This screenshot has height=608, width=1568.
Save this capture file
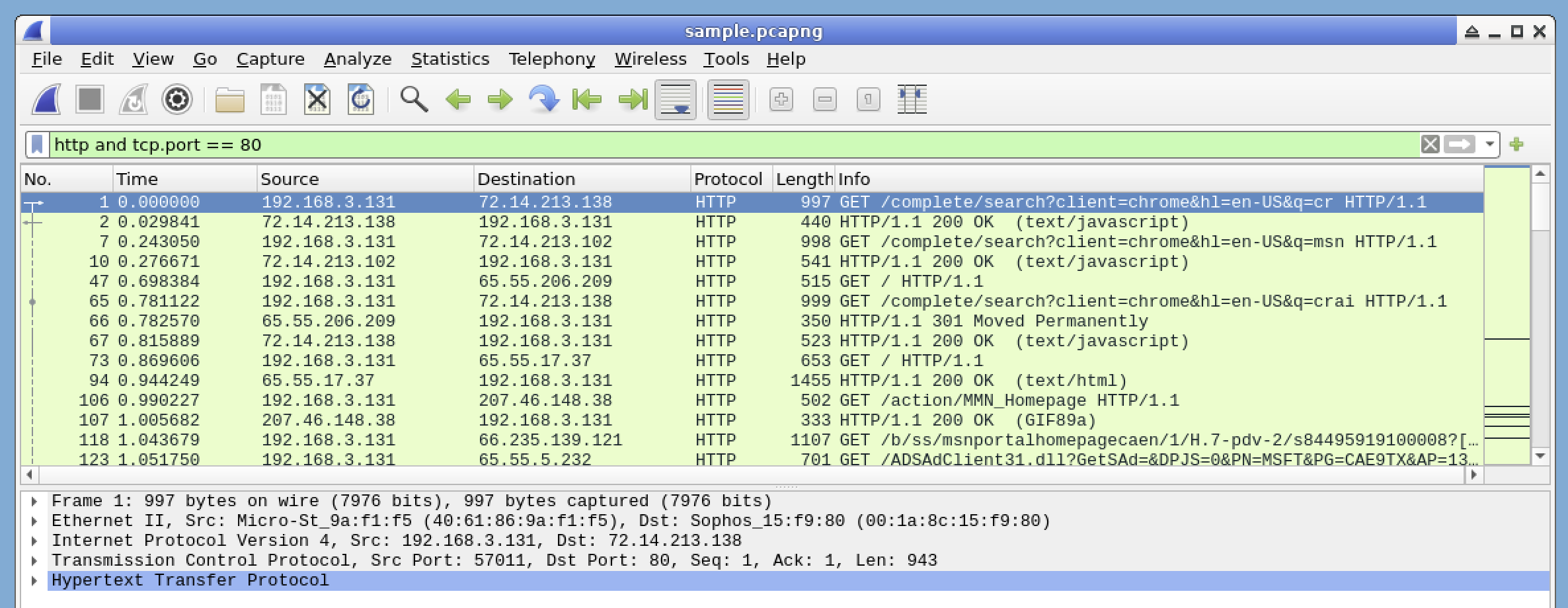274,100
